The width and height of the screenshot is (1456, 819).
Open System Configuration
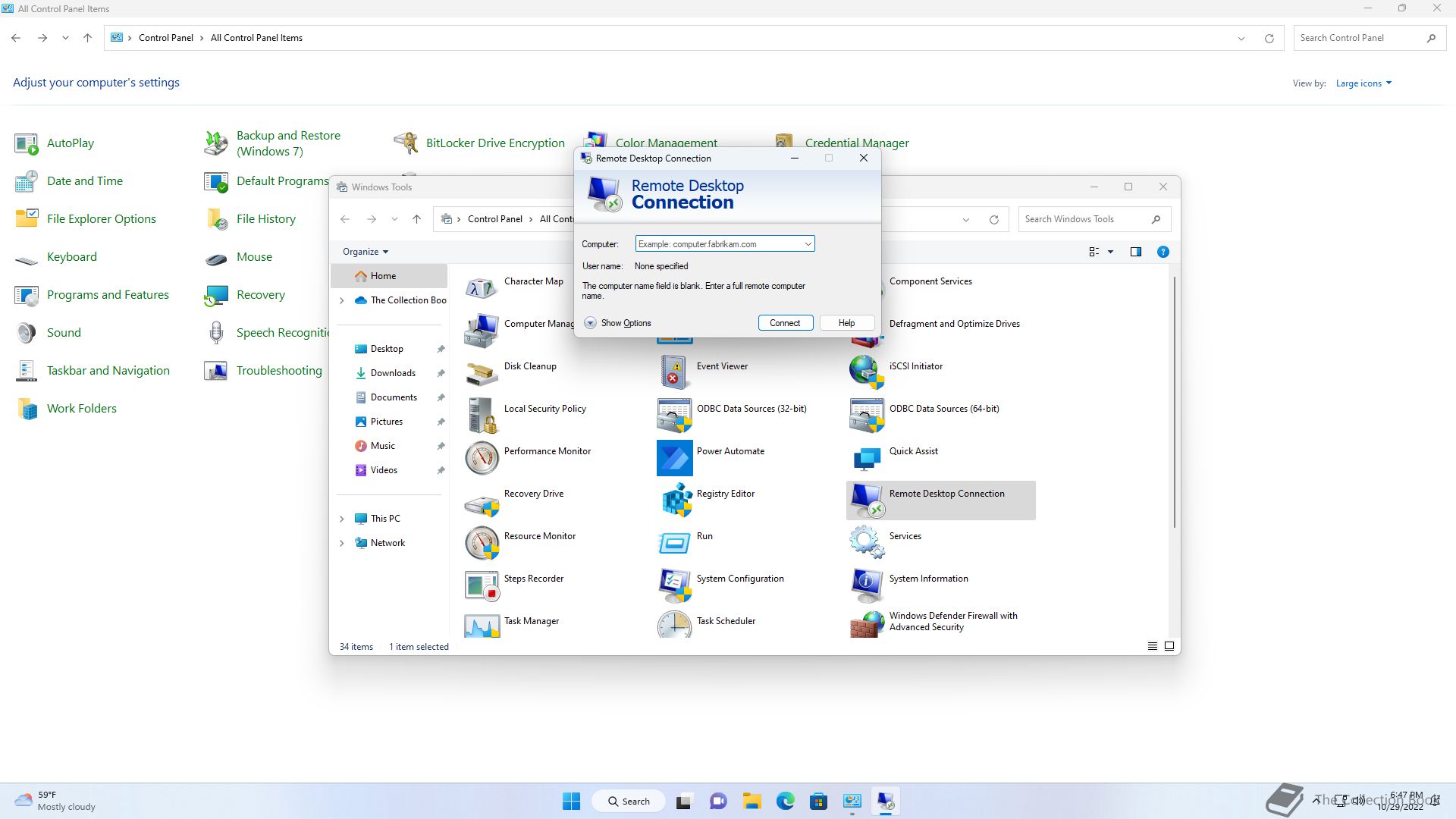[721, 585]
